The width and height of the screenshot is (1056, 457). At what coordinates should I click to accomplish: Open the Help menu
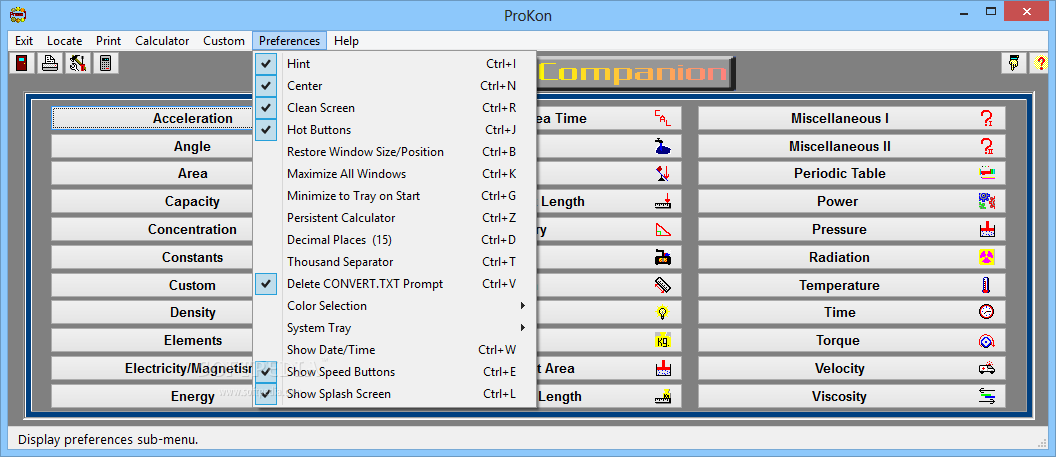click(x=346, y=41)
